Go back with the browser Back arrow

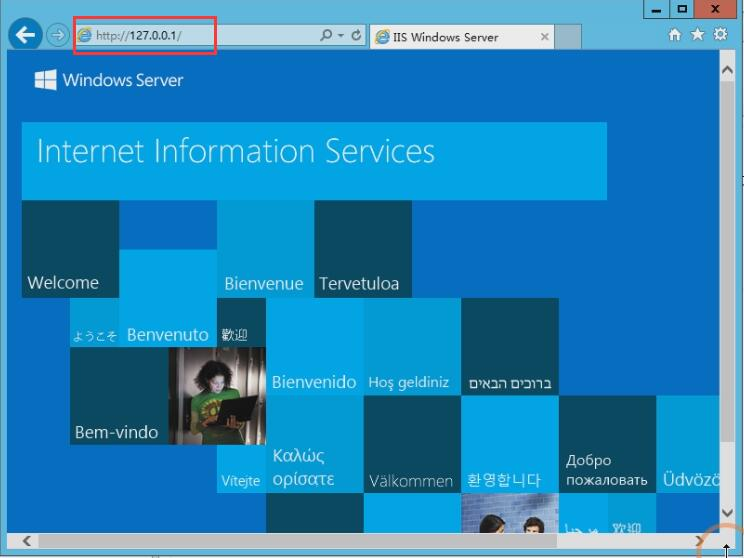[x=25, y=34]
